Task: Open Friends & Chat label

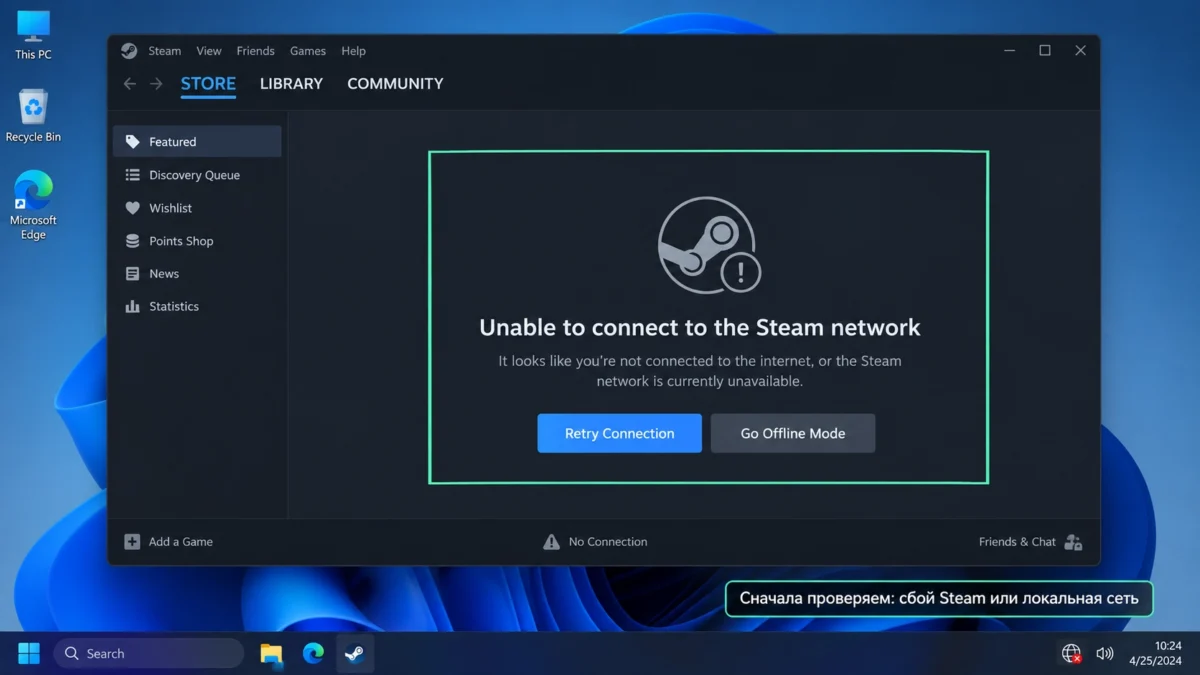Action: pyautogui.click(x=1017, y=542)
